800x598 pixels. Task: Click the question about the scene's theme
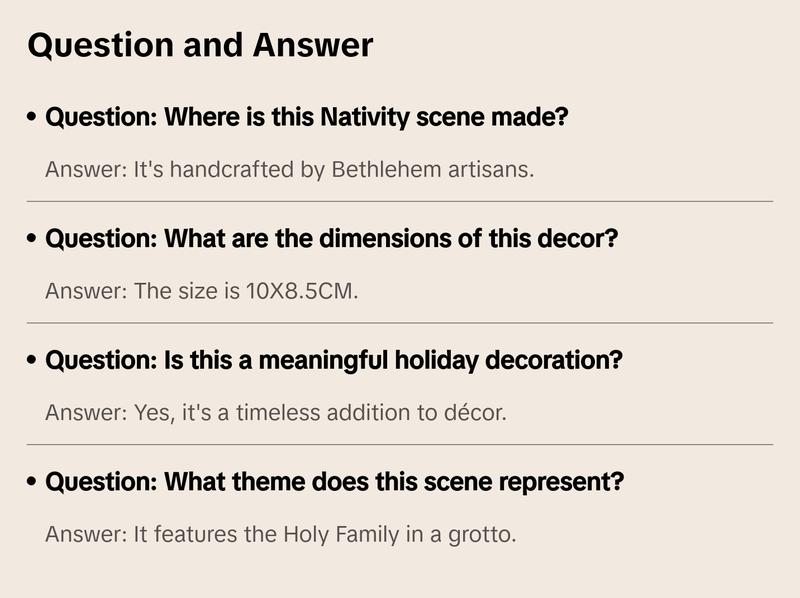335,482
